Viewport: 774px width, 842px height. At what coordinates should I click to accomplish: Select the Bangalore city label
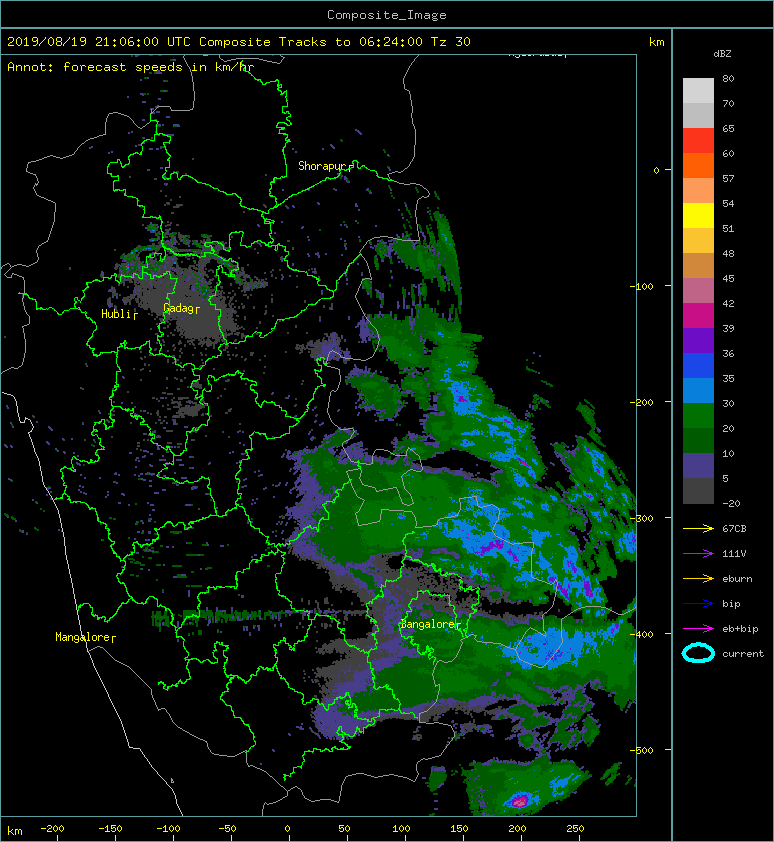(427, 624)
